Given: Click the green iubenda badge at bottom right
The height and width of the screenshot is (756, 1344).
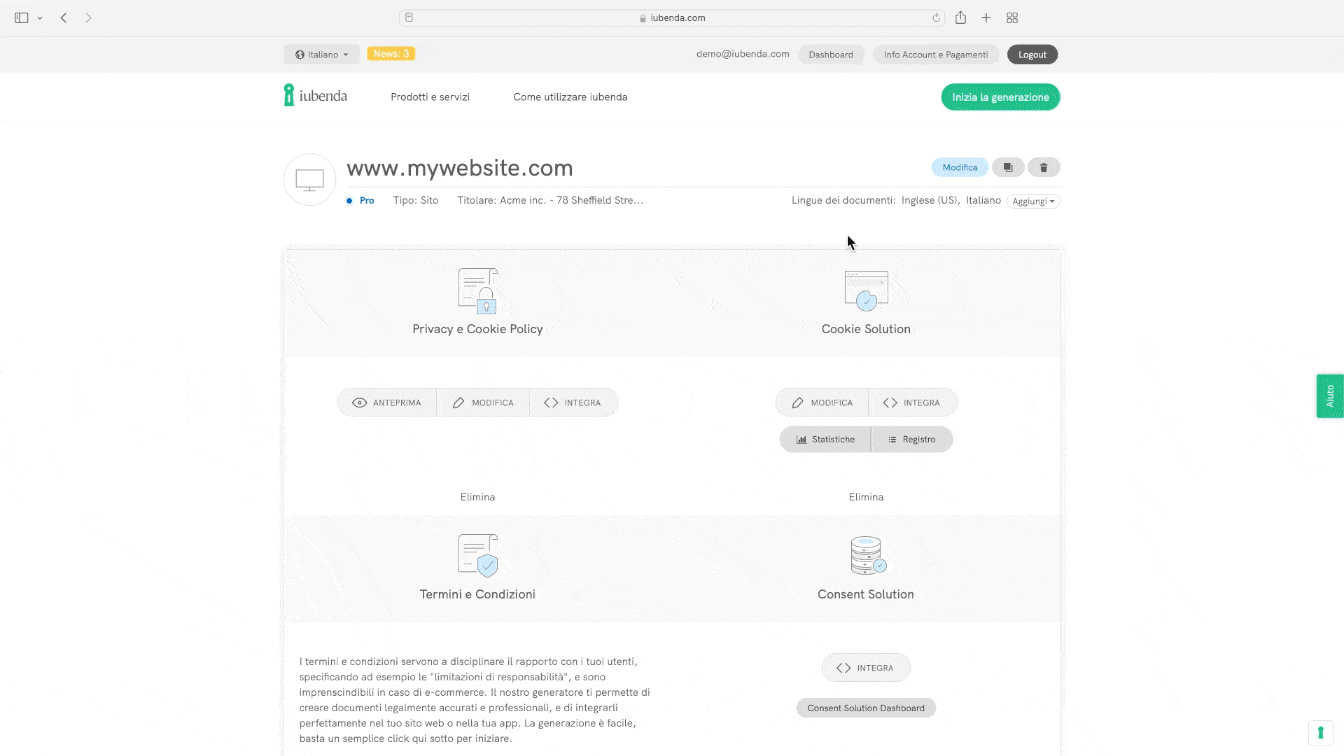Looking at the screenshot, I should [x=1321, y=732].
